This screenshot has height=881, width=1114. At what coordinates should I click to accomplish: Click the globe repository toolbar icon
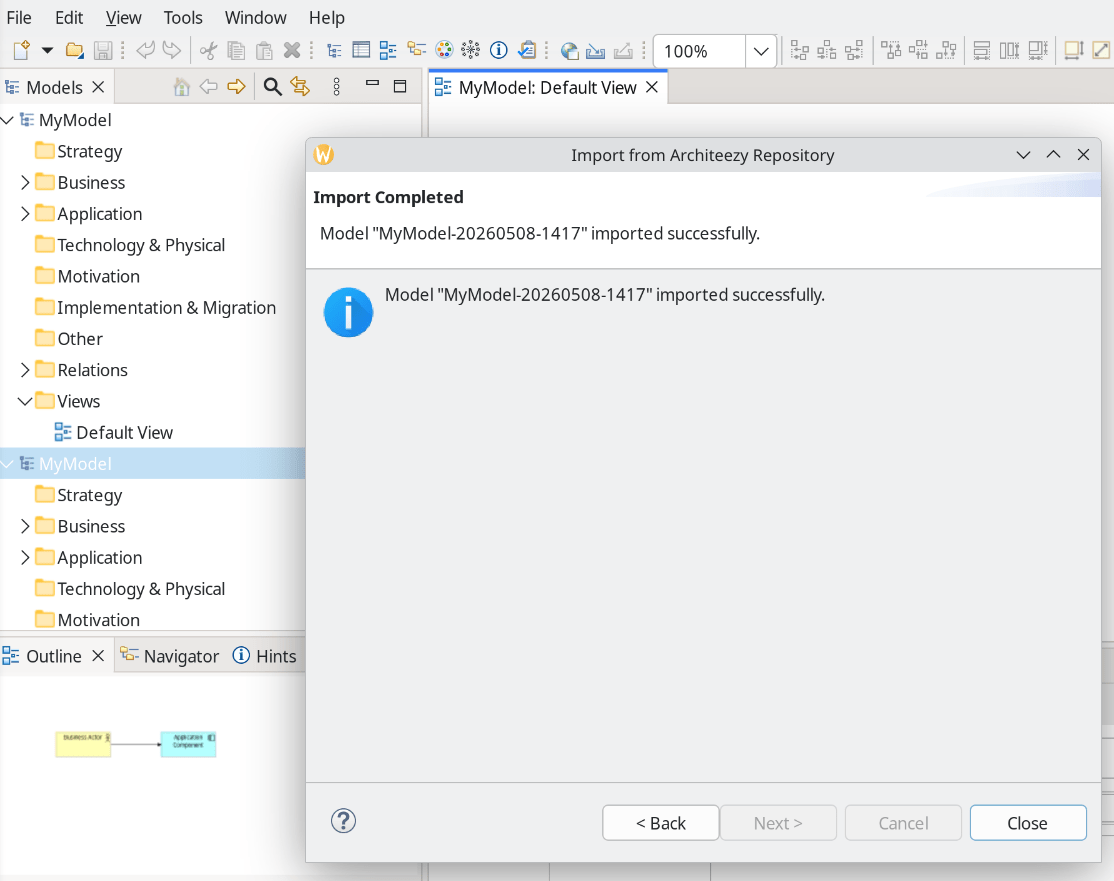(x=569, y=50)
